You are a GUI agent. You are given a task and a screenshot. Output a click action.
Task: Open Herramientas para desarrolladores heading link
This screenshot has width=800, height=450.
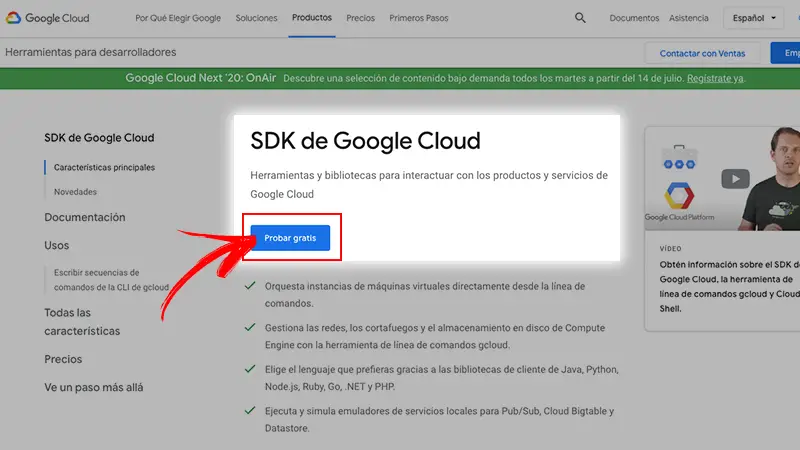[90, 52]
